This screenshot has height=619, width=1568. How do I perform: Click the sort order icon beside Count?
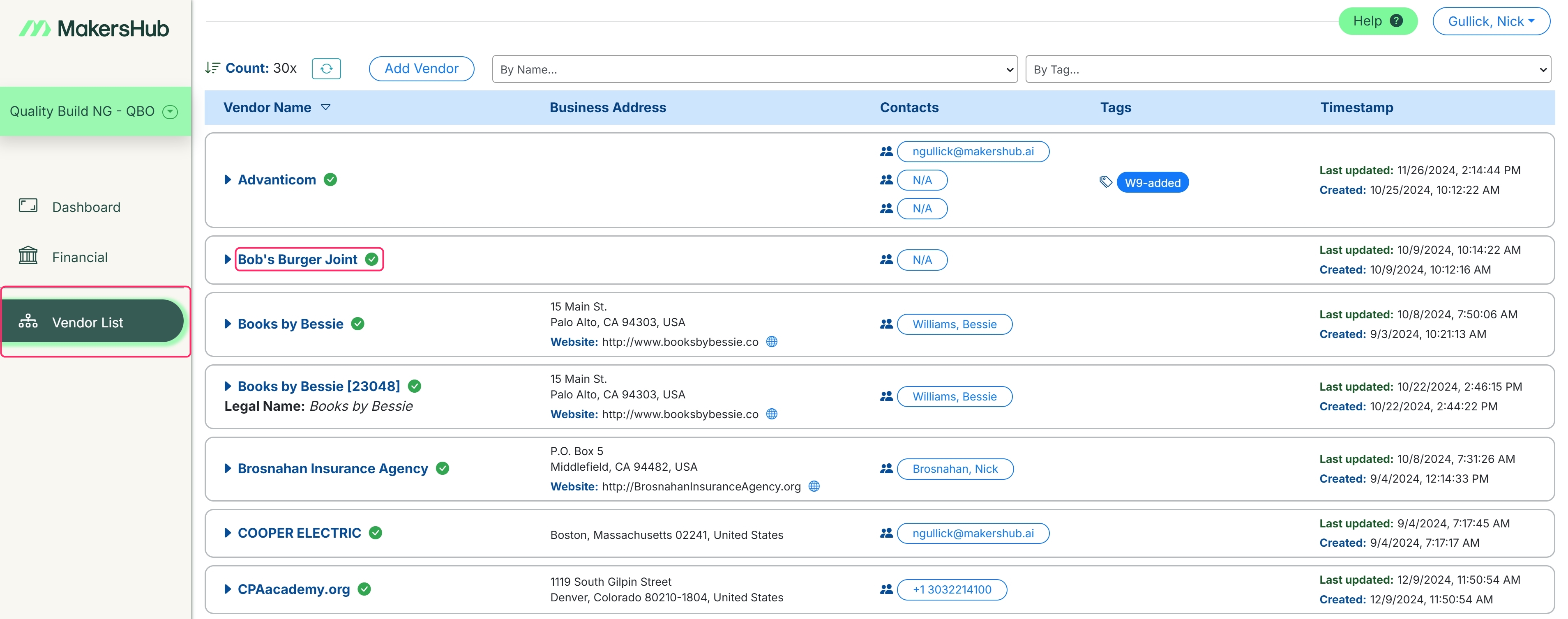(212, 68)
